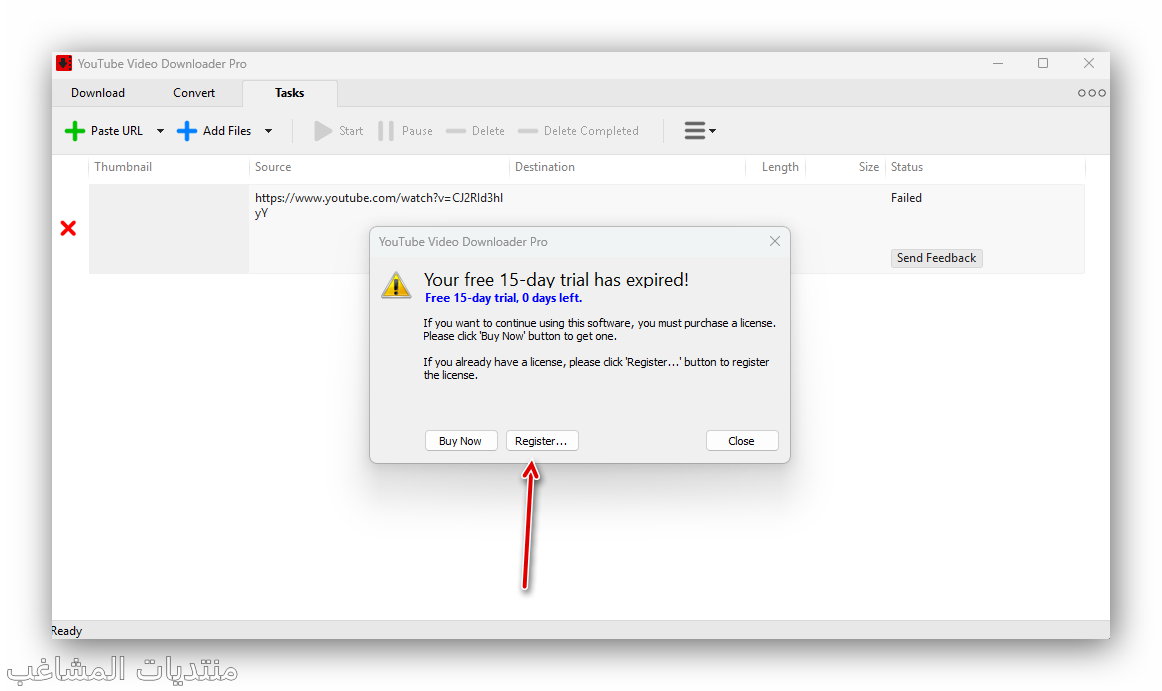
Task: Open the three-circles options menu
Action: (1092, 93)
